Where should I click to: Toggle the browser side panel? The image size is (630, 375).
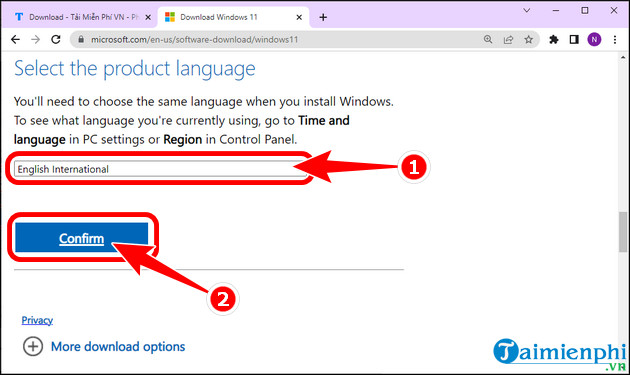[x=574, y=39]
